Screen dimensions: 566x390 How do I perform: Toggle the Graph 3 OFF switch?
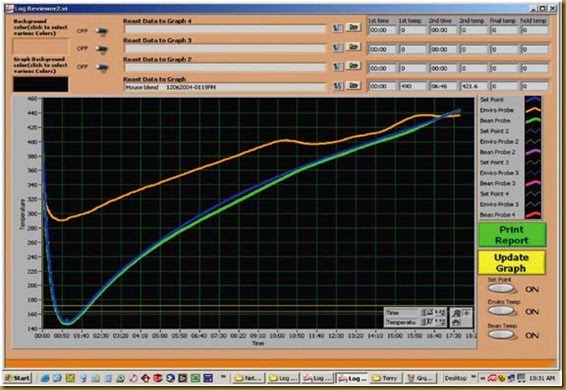(x=102, y=49)
